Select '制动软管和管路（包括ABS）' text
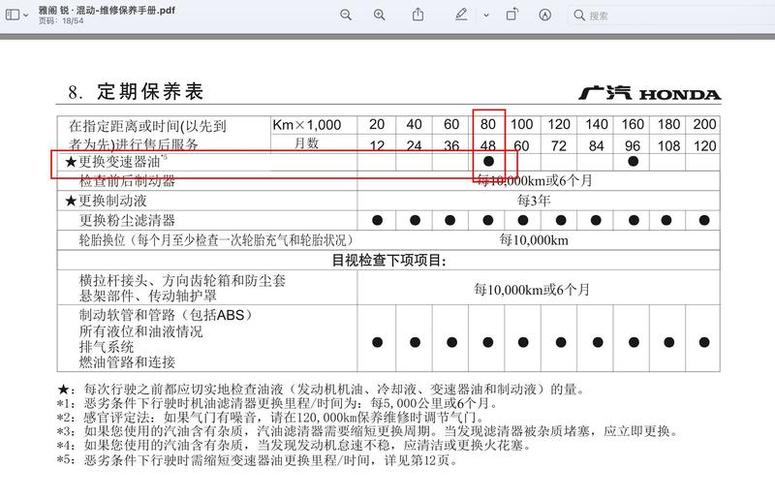 click(x=166, y=315)
